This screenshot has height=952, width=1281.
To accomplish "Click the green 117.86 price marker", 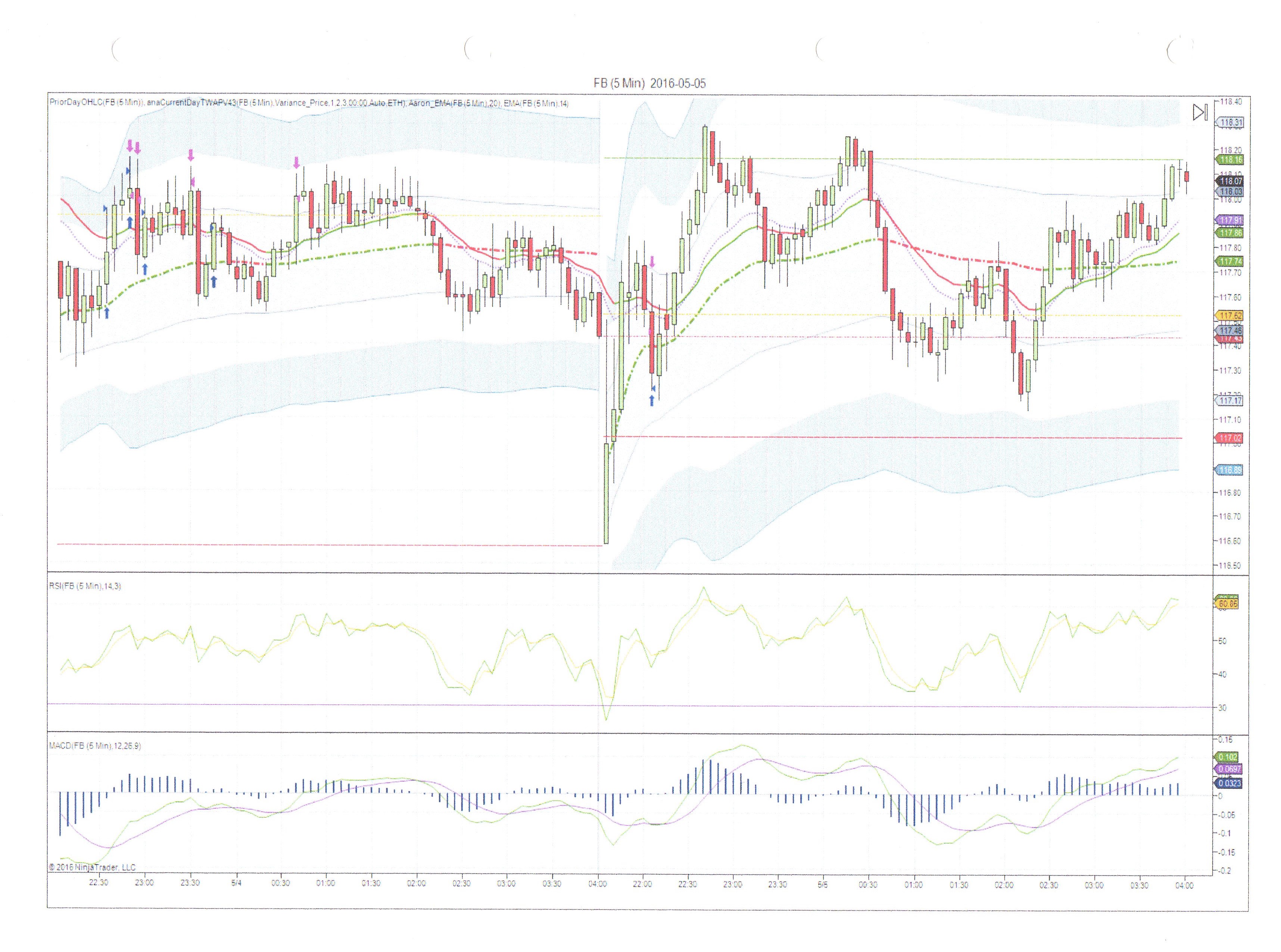I will coord(1230,233).
